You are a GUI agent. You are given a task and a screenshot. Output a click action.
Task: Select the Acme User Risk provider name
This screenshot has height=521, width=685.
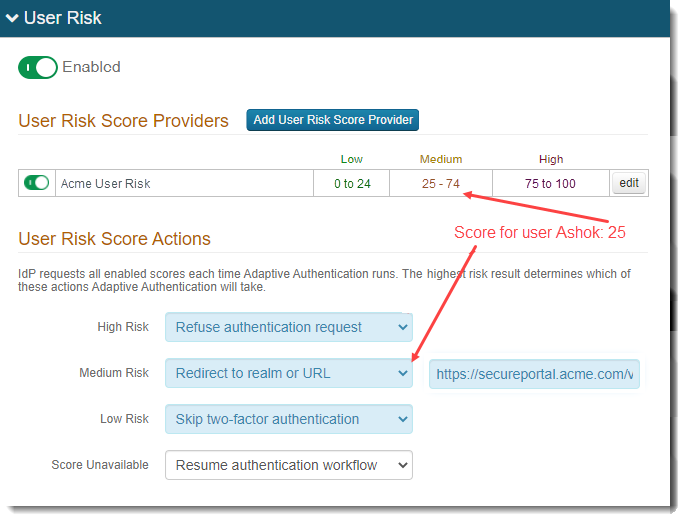106,184
